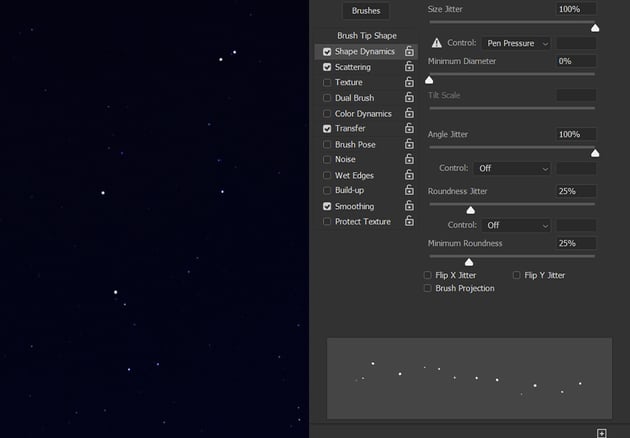Viewport: 630px width, 438px height.
Task: Enable the Dual Brush checkbox
Action: coord(327,98)
